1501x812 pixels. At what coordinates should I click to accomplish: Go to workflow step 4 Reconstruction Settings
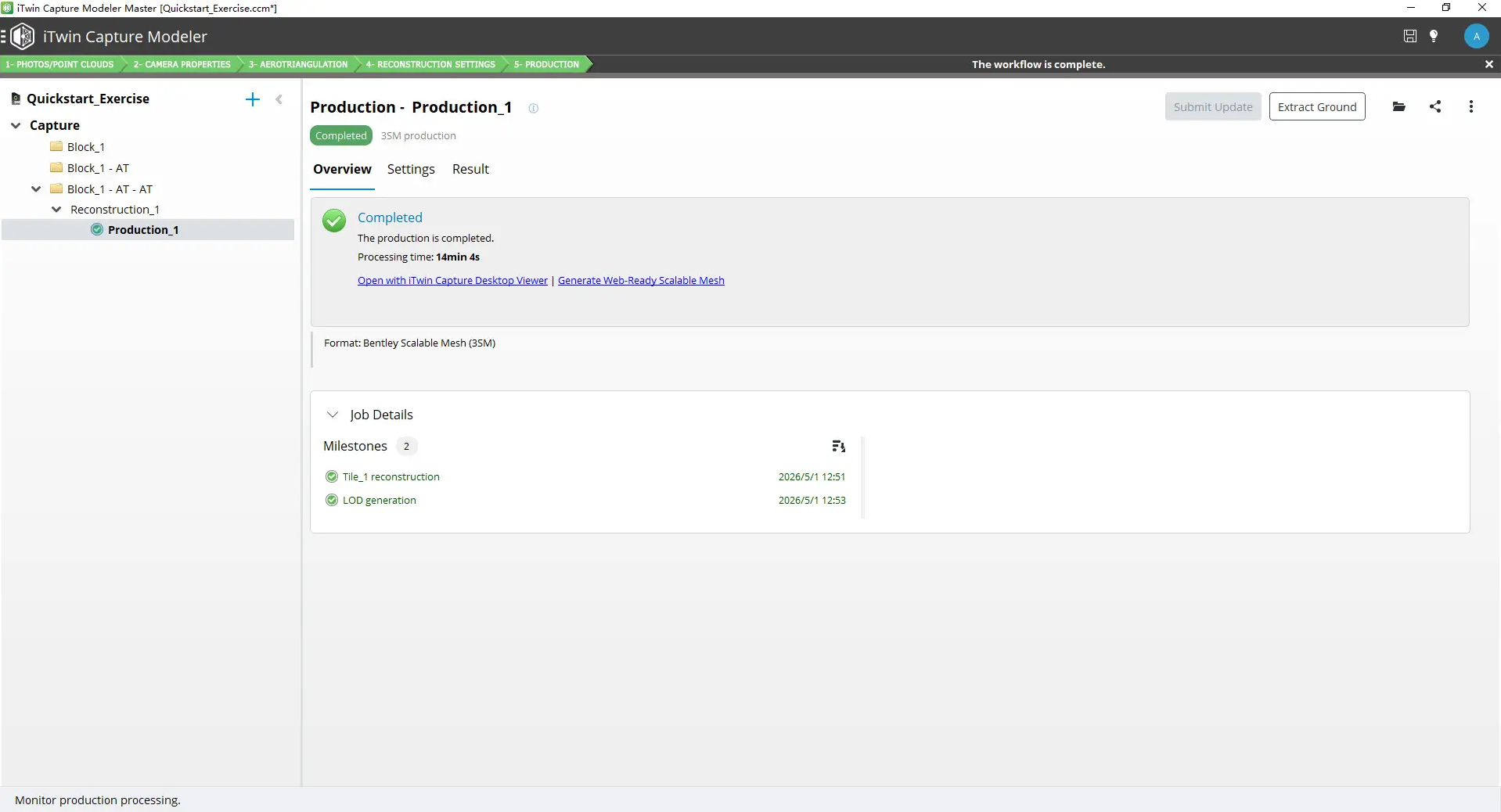430,64
